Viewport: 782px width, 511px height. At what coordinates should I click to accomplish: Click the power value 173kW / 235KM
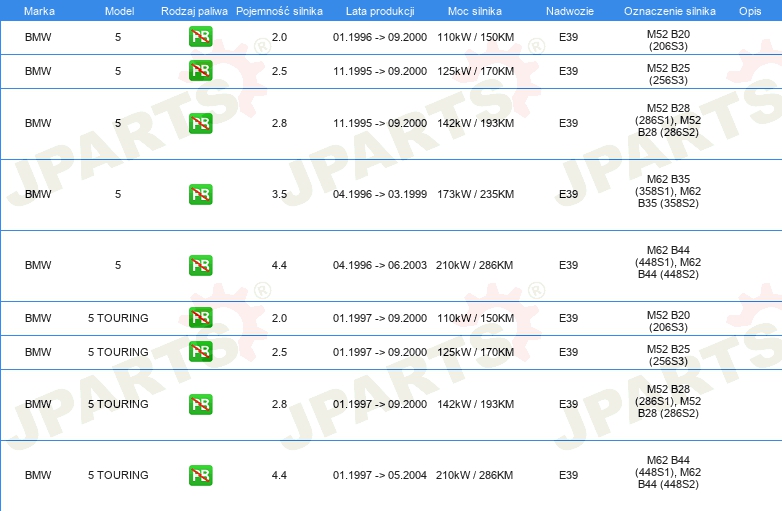tap(475, 194)
